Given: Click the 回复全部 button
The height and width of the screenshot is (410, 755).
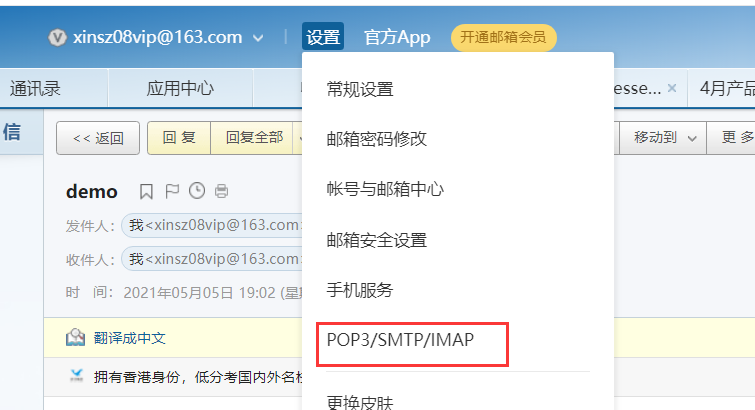Looking at the screenshot, I should pyautogui.click(x=254, y=138).
